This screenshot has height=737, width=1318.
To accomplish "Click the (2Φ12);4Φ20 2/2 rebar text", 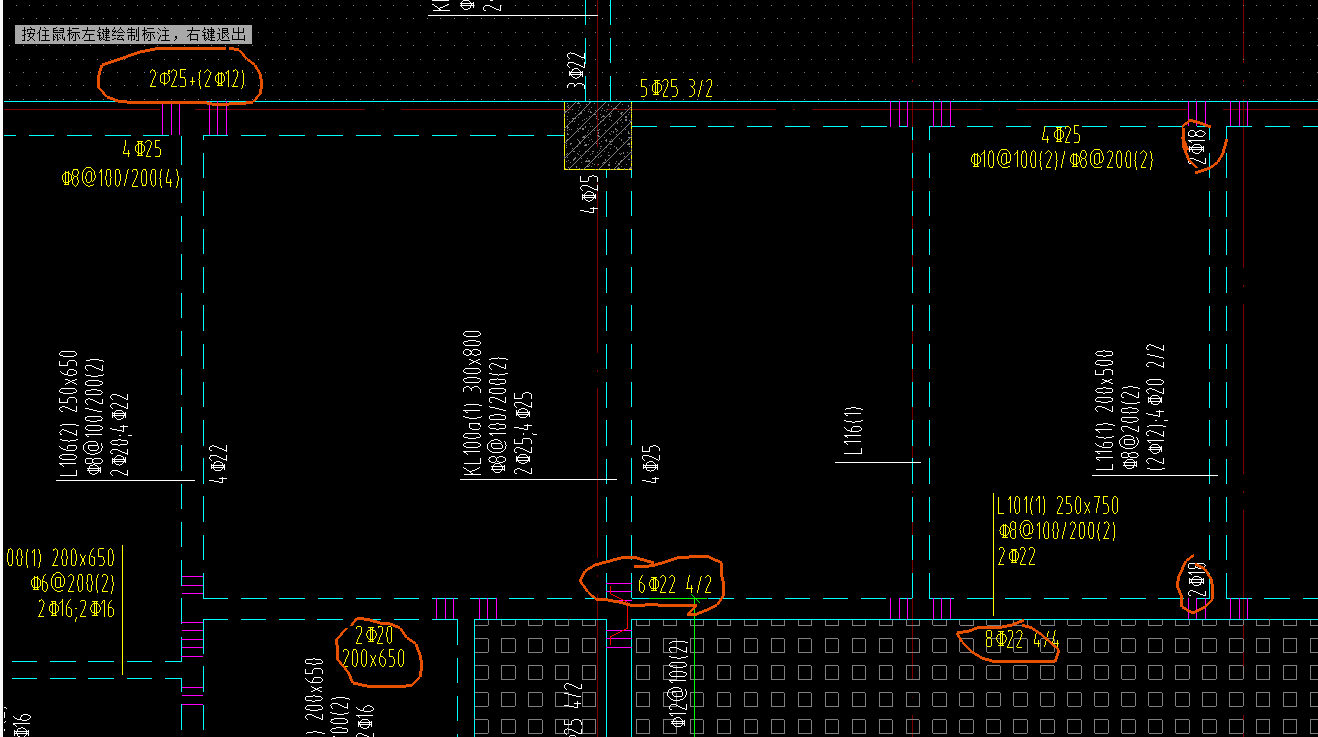I will (x=1156, y=408).
